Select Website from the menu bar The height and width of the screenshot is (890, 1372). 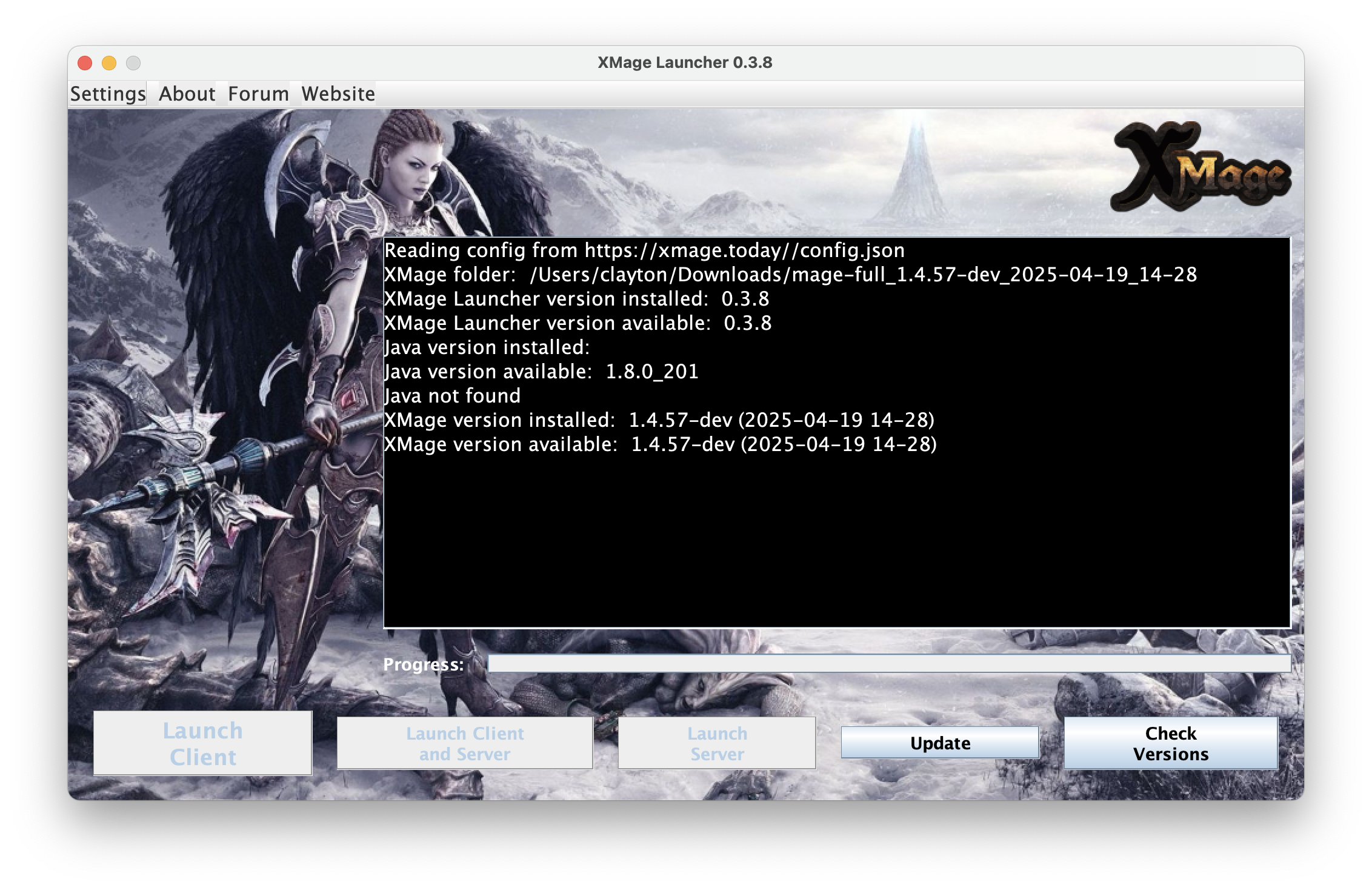tap(338, 94)
